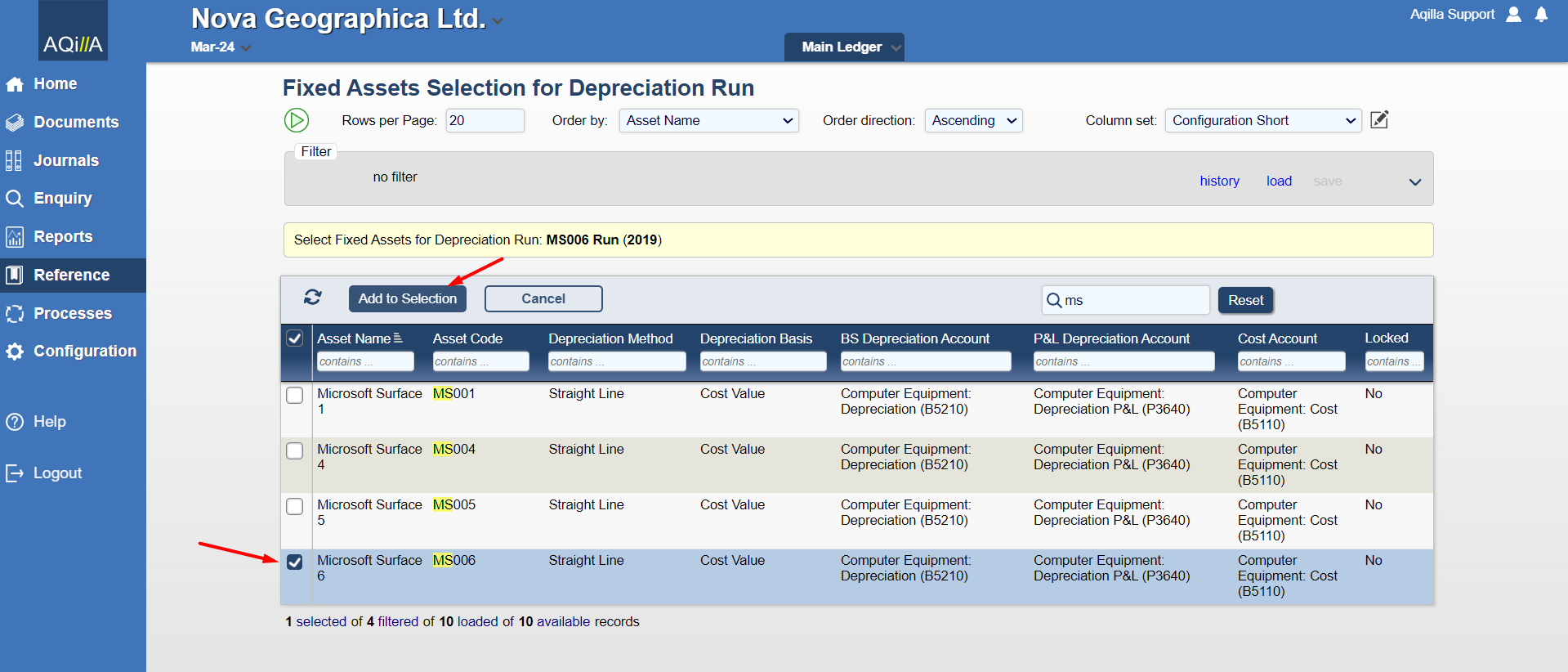Open the notifications bell icon
This screenshot has width=1568, height=672.
coord(1541,15)
